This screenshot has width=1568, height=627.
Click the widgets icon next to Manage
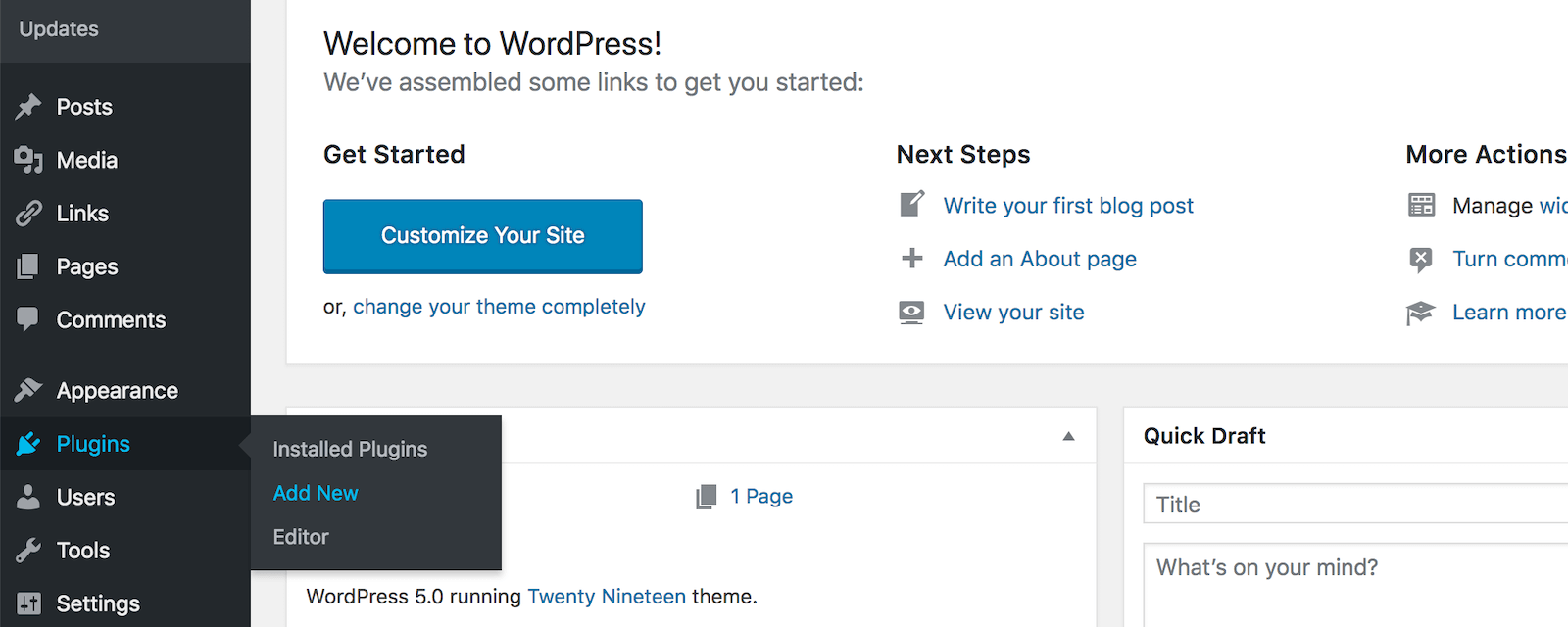click(1421, 205)
